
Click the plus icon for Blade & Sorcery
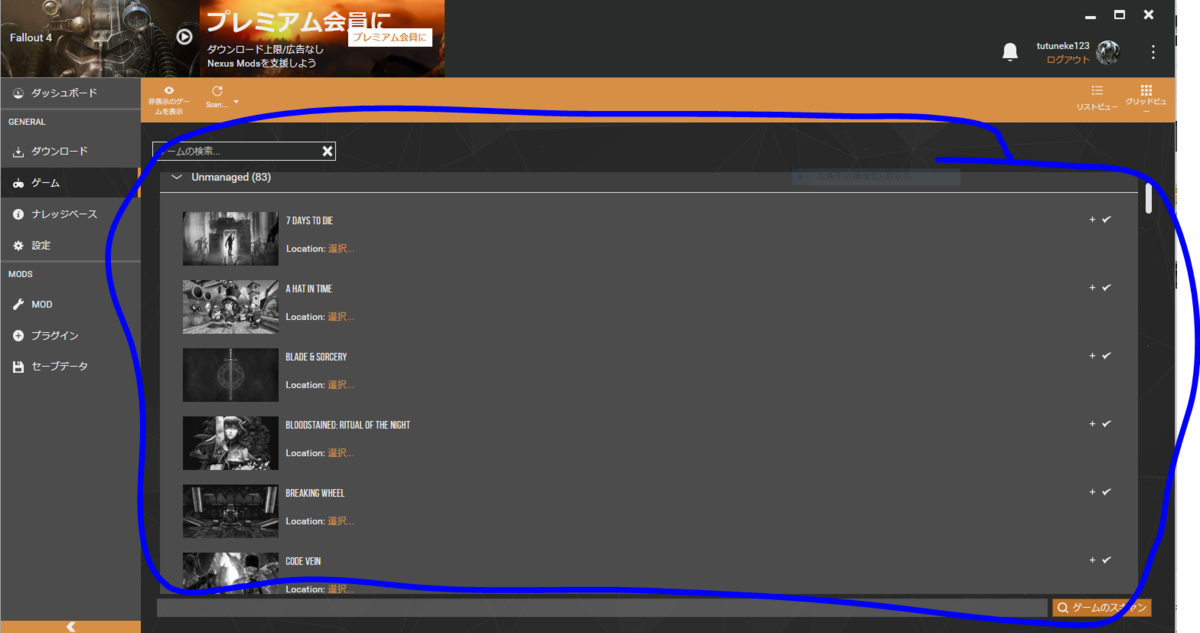point(1092,355)
